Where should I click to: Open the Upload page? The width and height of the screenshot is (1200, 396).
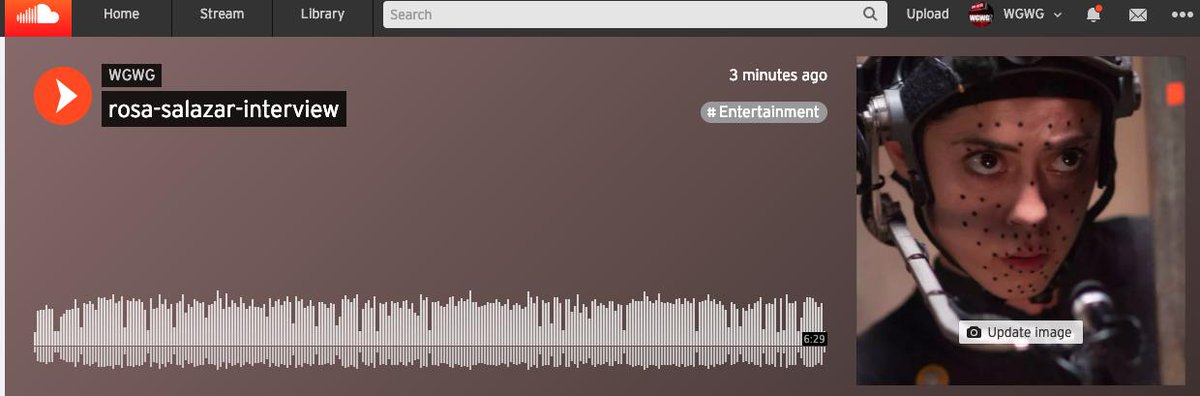point(927,14)
